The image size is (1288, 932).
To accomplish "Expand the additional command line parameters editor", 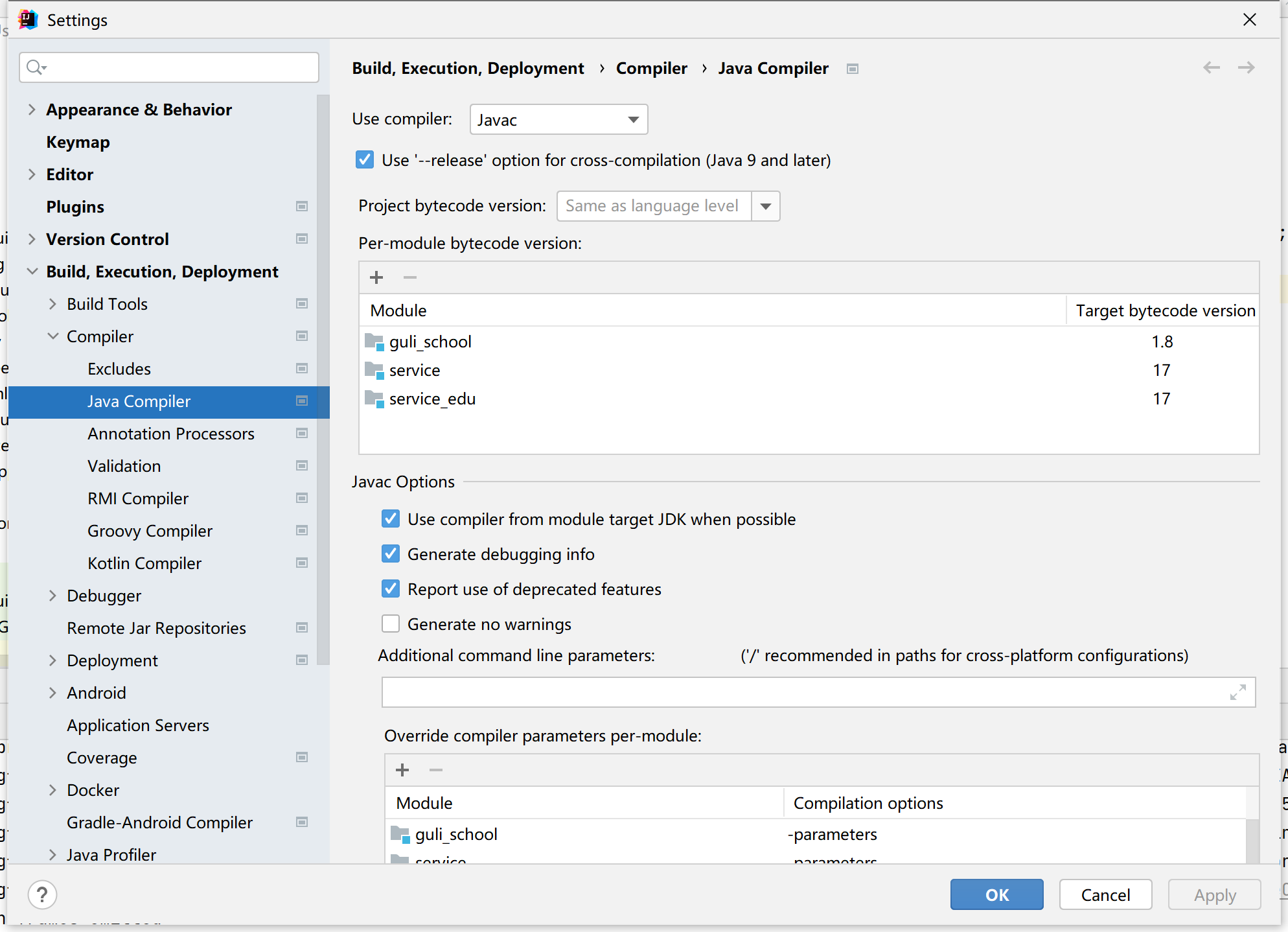I will point(1237,692).
